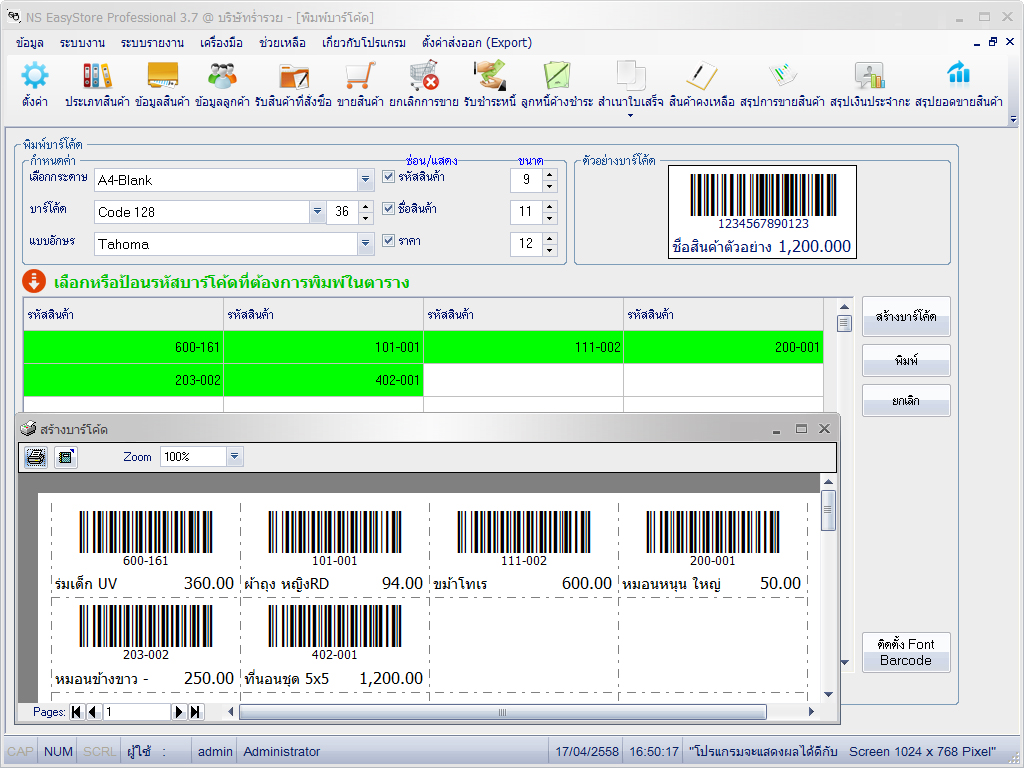Screen dimensions: 1024x768
Task: Increase รหัสสินค้า font size 9
Action: pyautogui.click(x=550, y=174)
